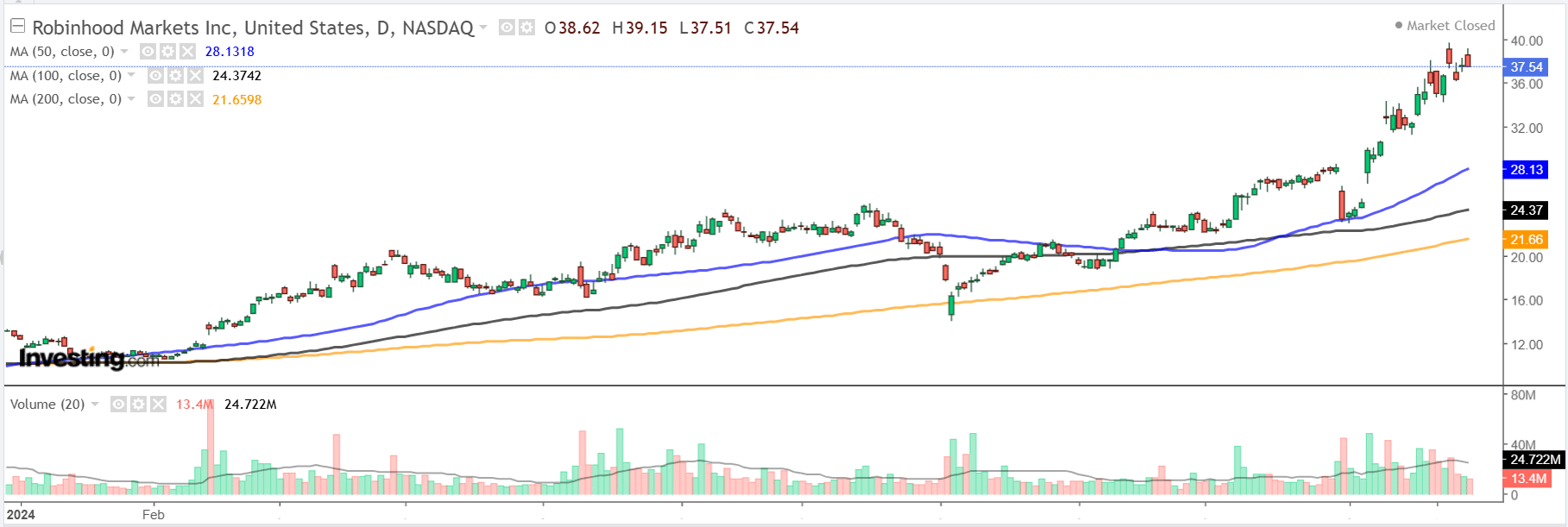This screenshot has width=1568, height=527.
Task: Click the 24.722M volume axis label
Action: 1535,460
